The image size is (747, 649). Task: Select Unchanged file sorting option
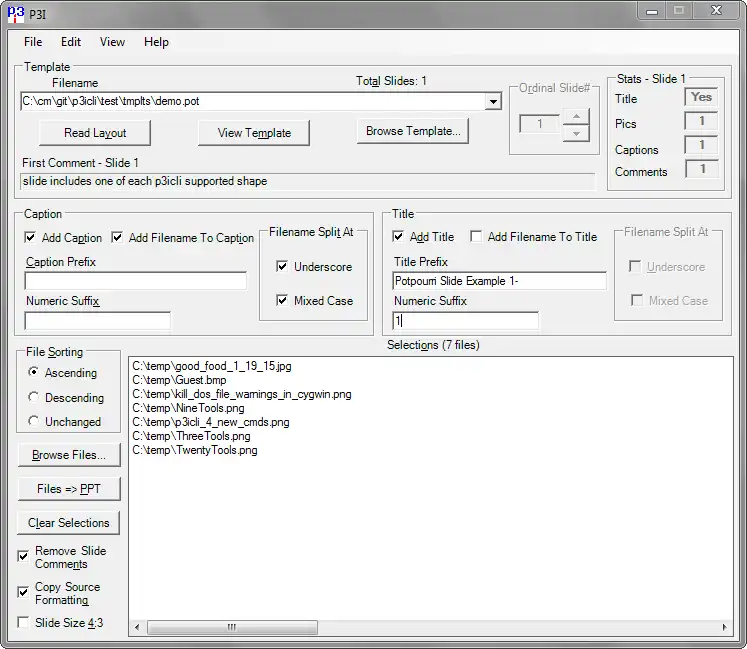(35, 422)
